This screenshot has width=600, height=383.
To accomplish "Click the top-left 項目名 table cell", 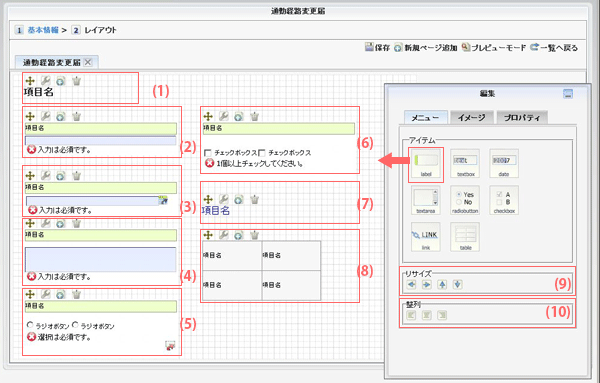I will (x=232, y=255).
